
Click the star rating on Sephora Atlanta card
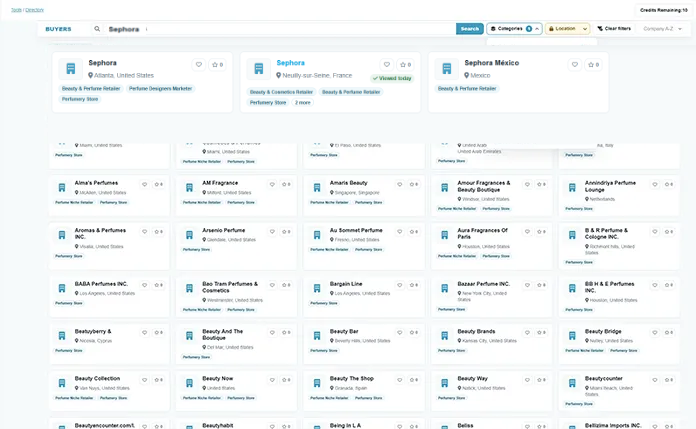click(218, 64)
